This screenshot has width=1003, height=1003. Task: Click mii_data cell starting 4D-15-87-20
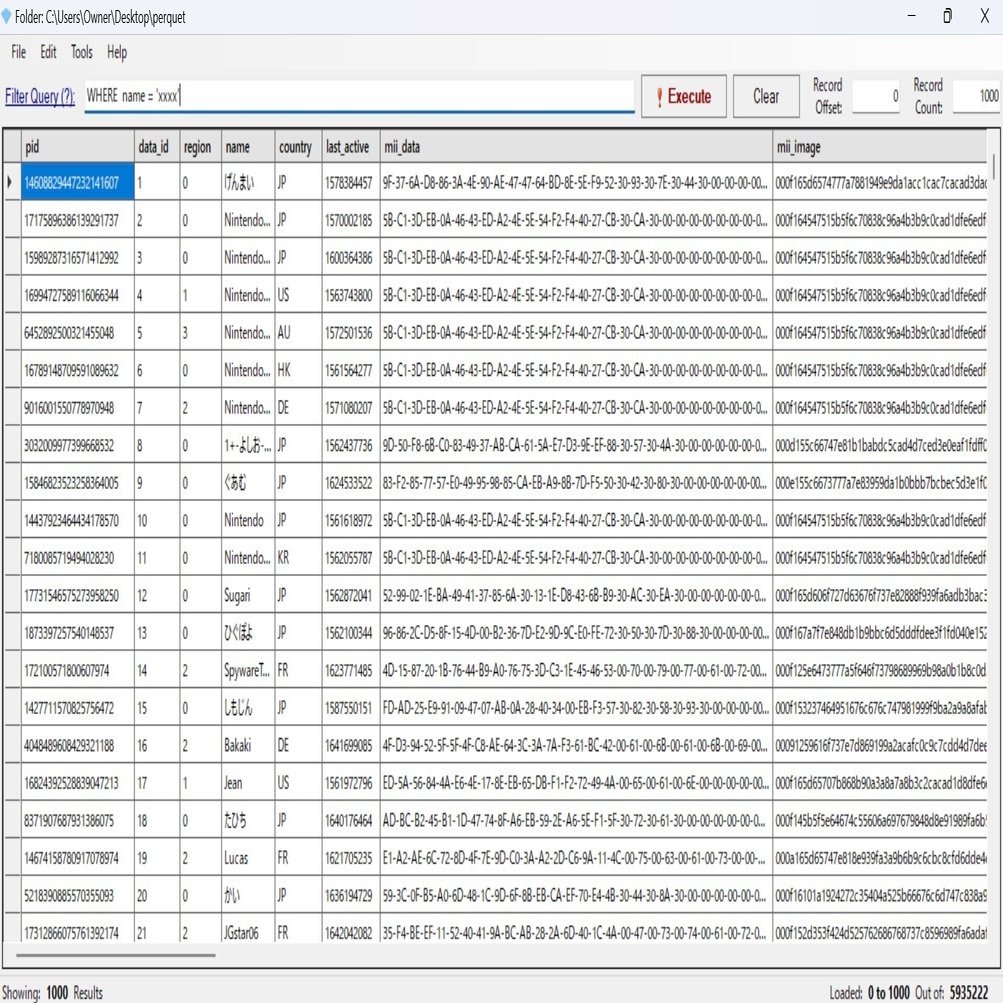[x=576, y=670]
